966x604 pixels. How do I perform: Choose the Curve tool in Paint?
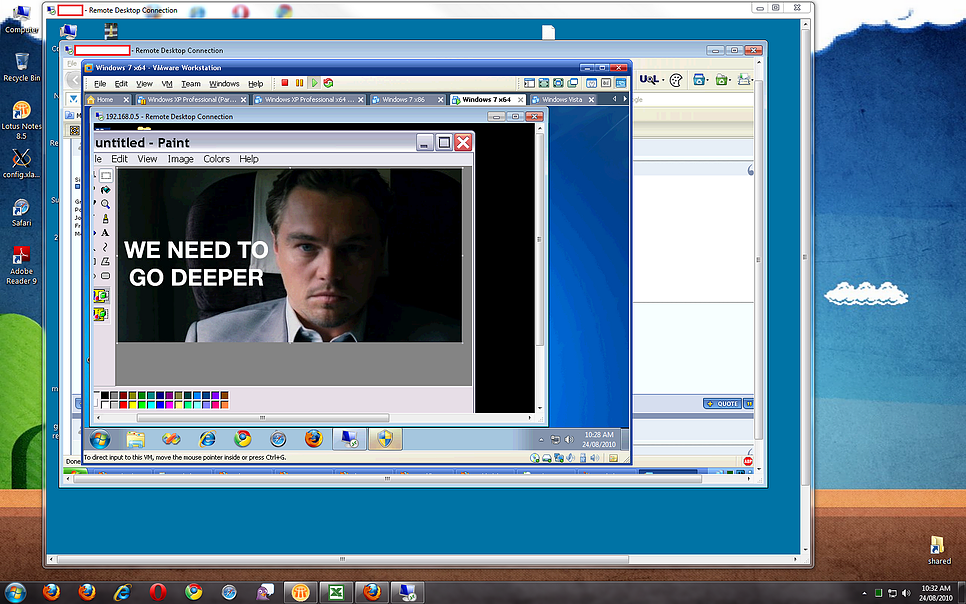click(x=105, y=247)
